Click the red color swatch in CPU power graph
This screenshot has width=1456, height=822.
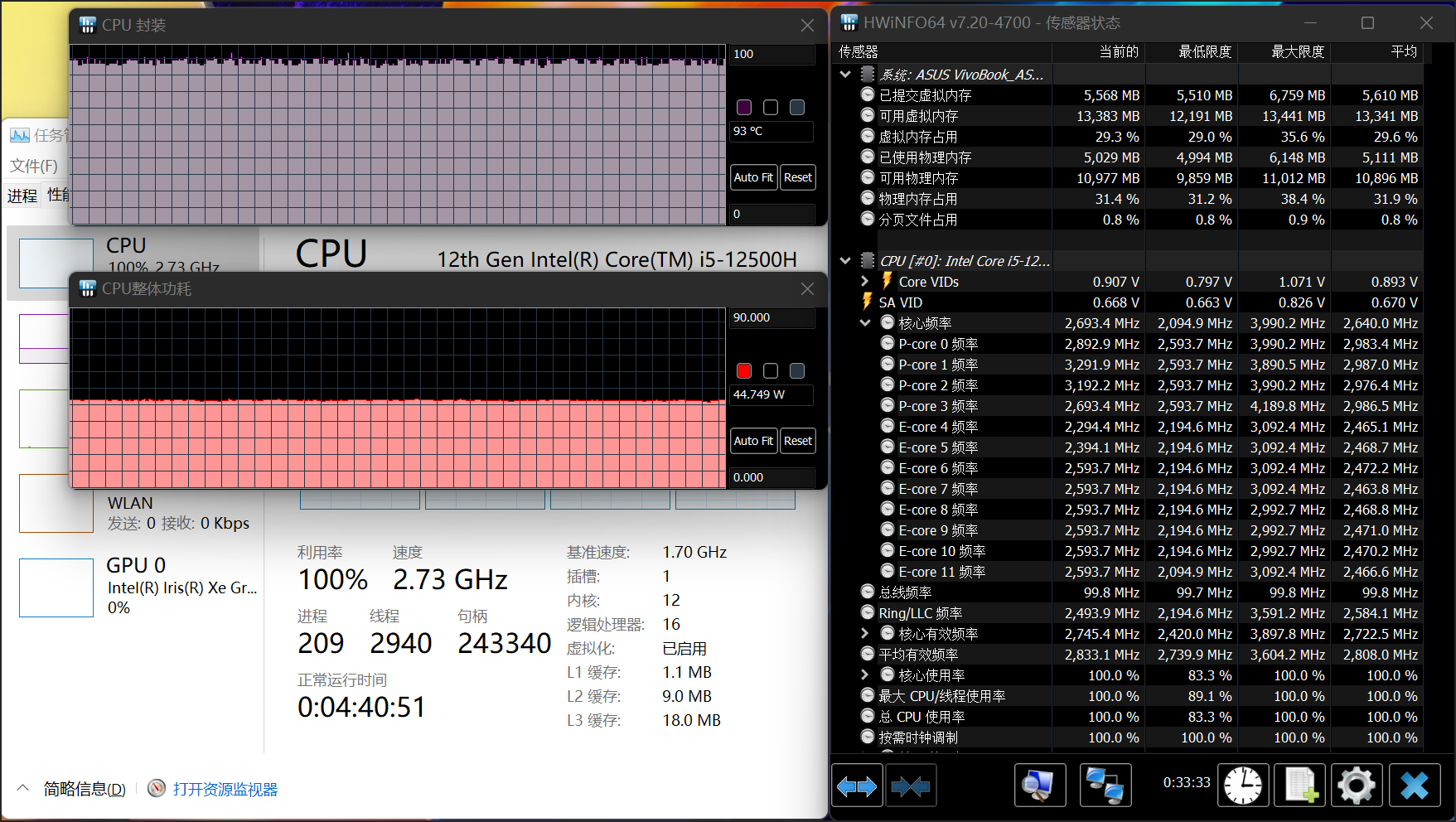pyautogui.click(x=744, y=371)
